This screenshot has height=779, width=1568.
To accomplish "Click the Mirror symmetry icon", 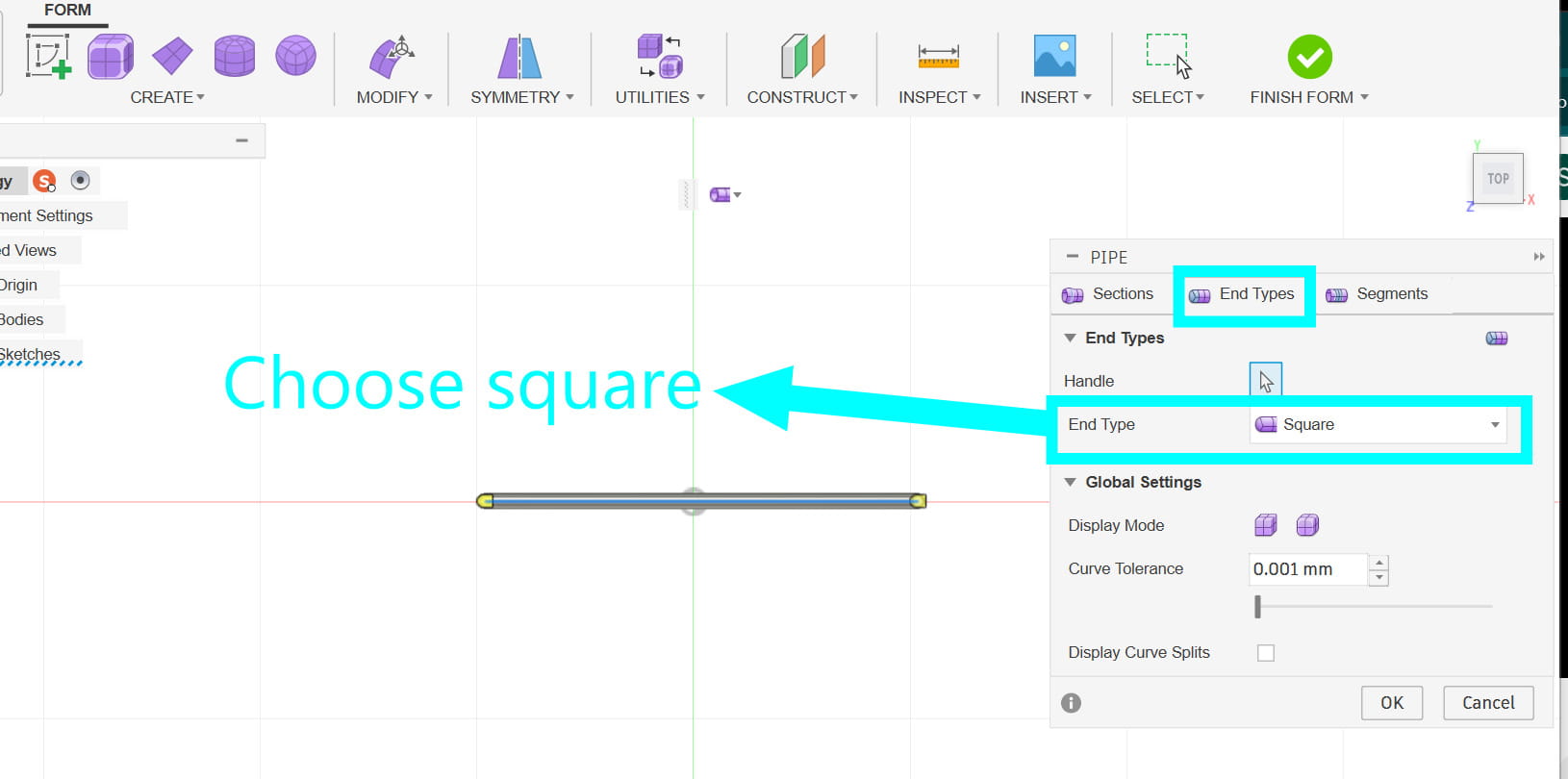I will (x=519, y=57).
